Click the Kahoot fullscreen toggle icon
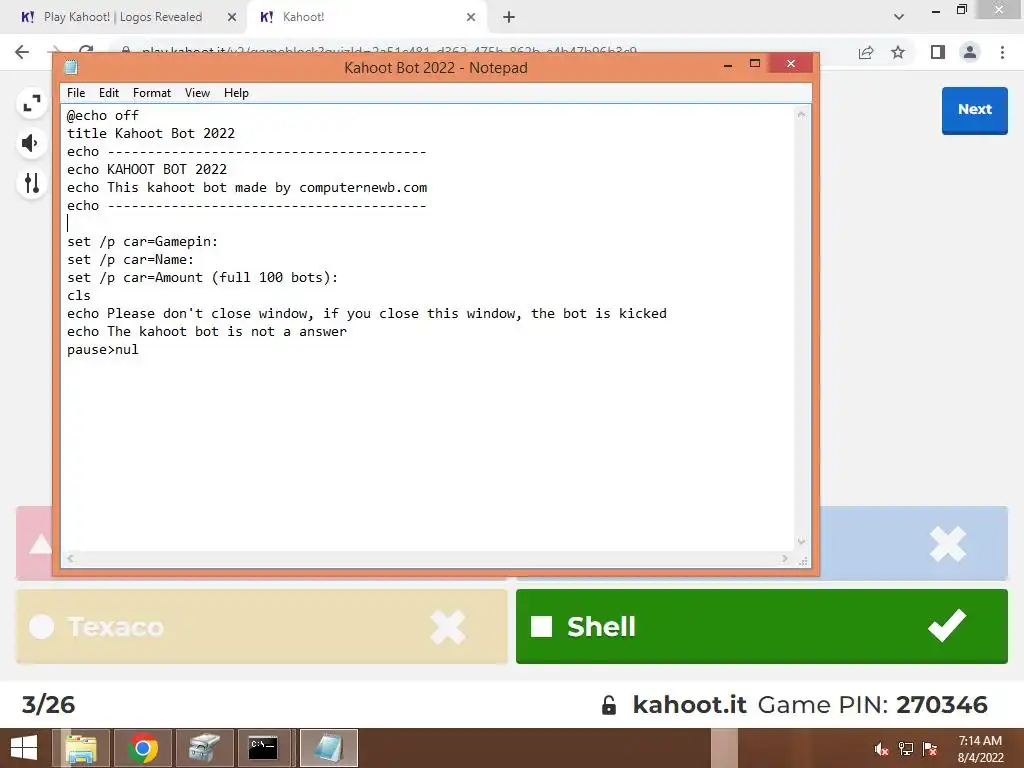This screenshot has height=768, width=1024. (31, 104)
